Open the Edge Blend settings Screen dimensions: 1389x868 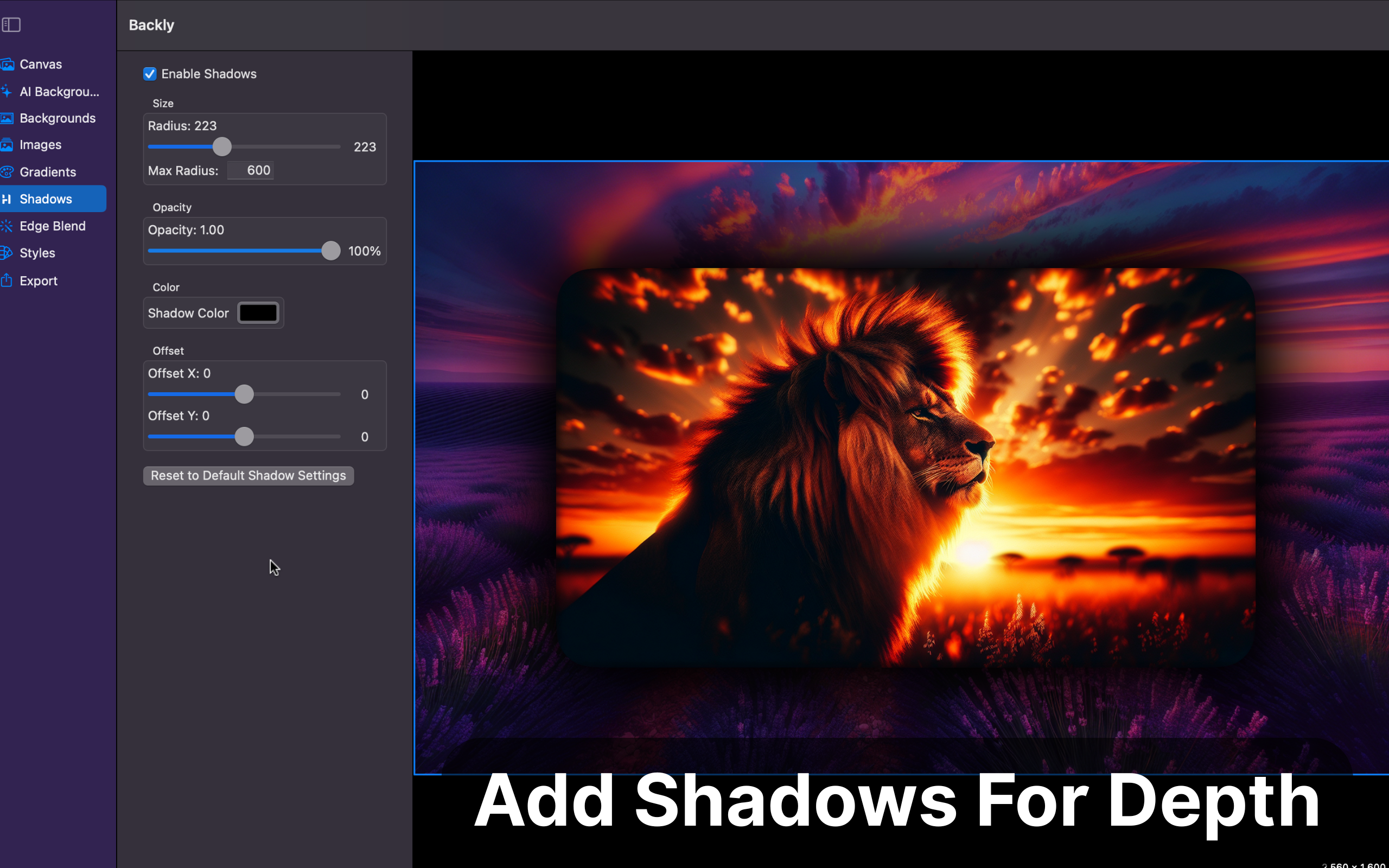[53, 226]
